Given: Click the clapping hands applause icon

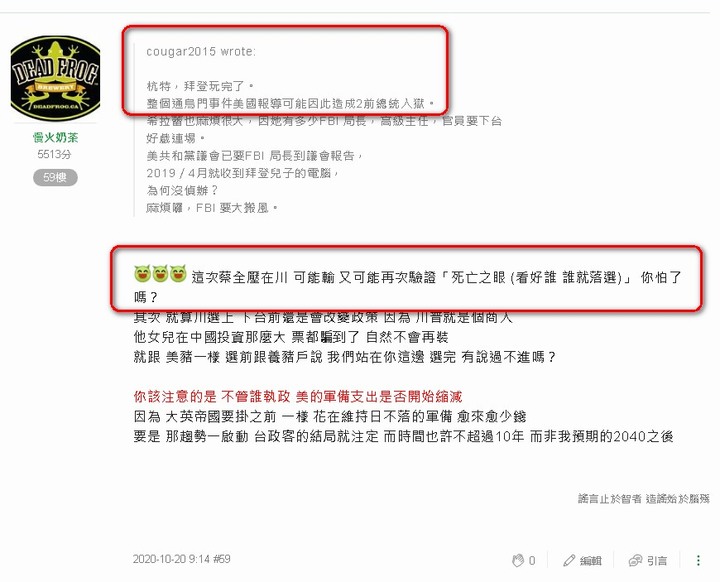Looking at the screenshot, I should pyautogui.click(x=518, y=560).
